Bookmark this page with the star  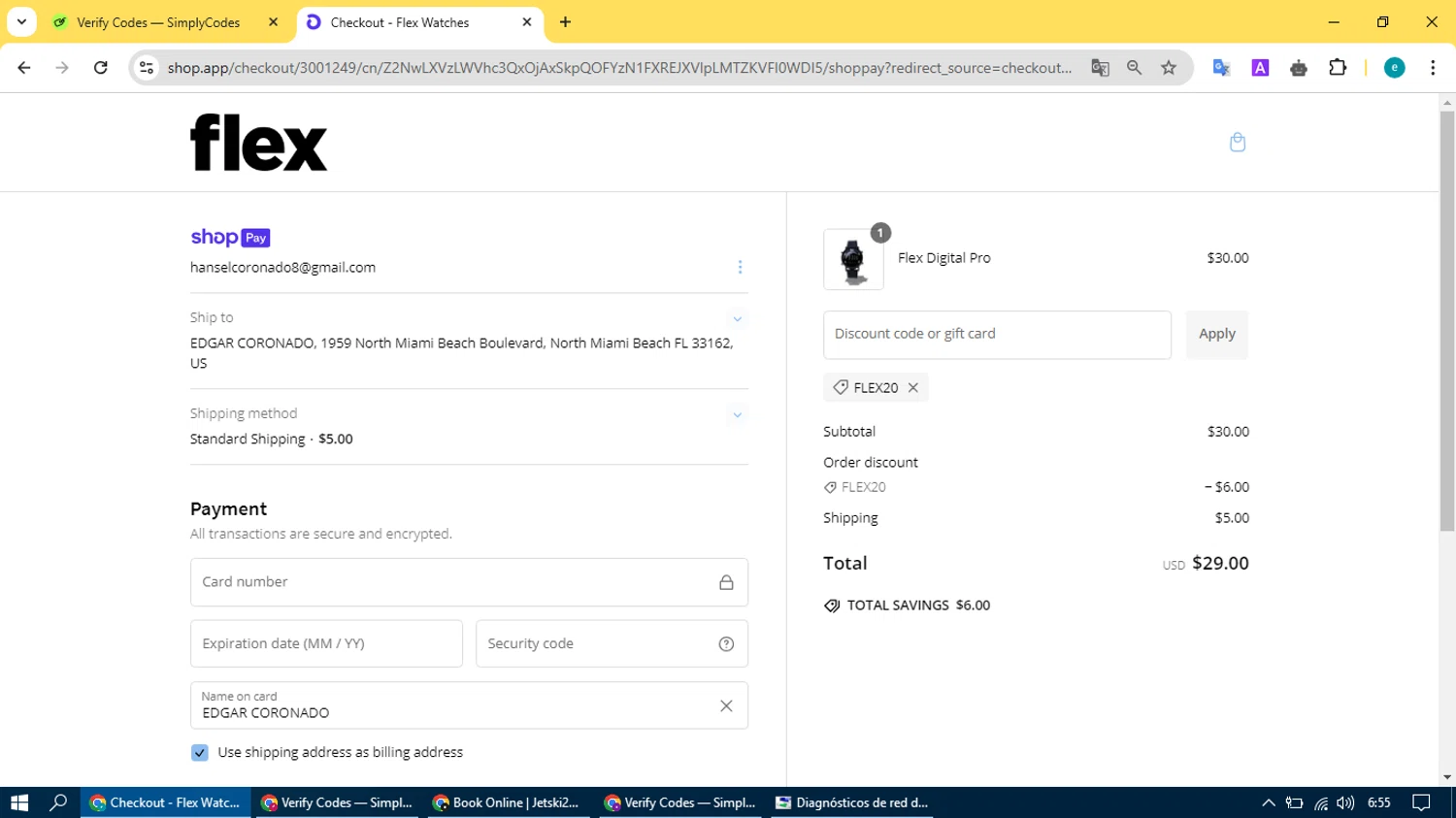pos(1169,68)
